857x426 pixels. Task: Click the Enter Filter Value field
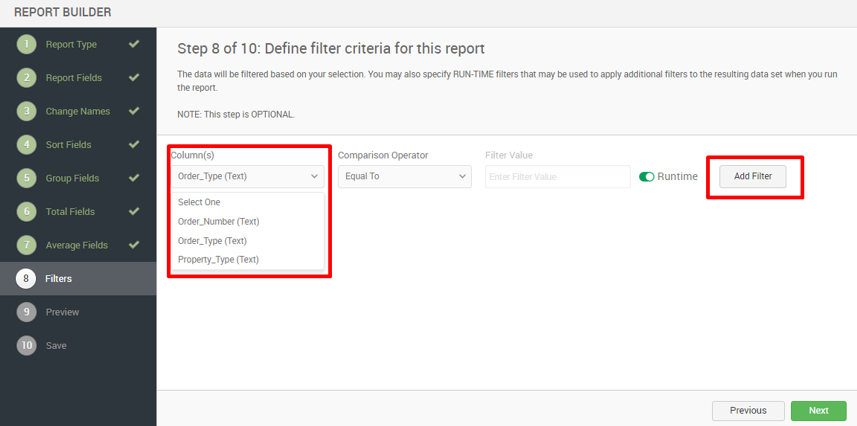558,177
